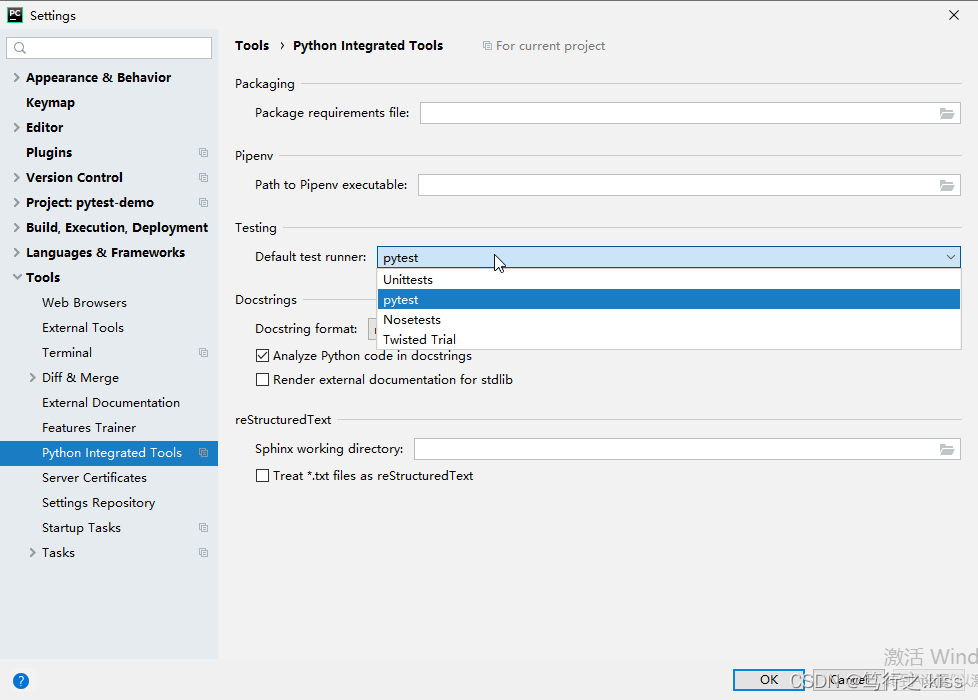Screen dimensions: 978x700
Task: Expand Build, Execution, Deployment section
Action: click(x=17, y=227)
